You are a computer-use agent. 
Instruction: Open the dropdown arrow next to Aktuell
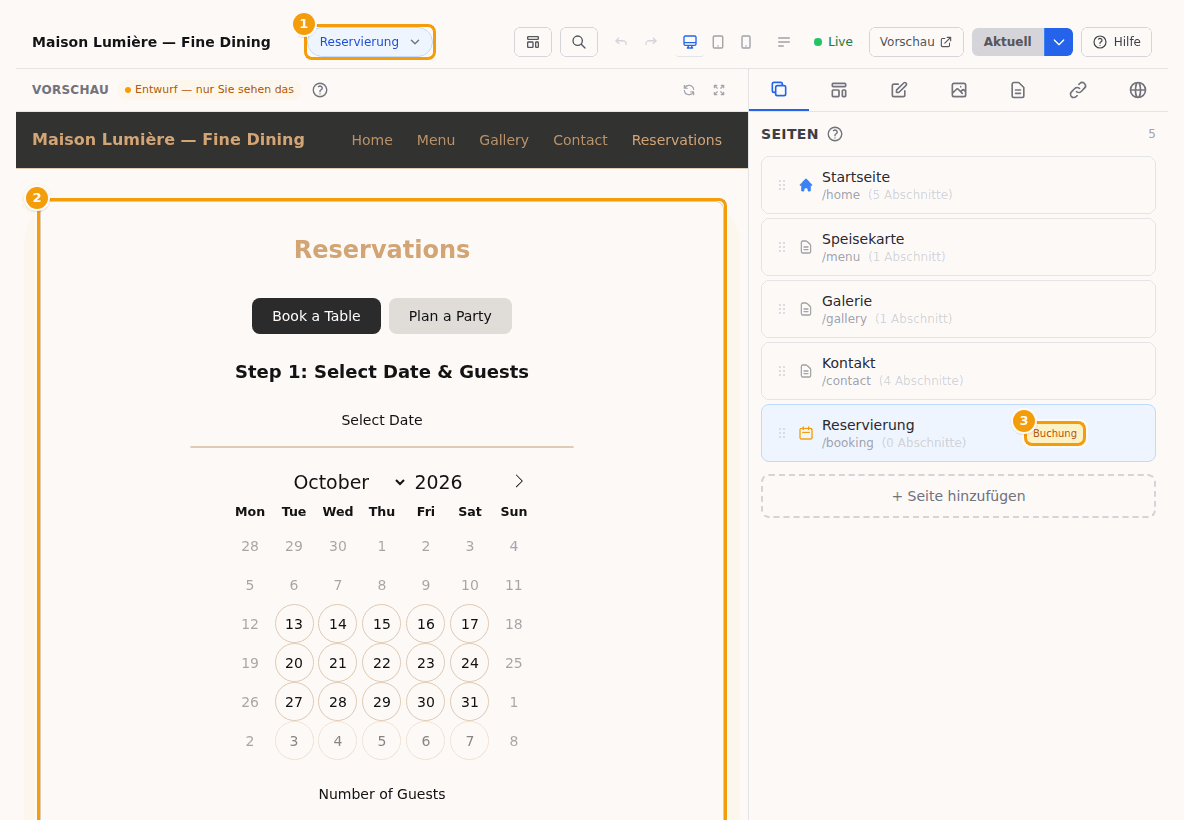(x=1059, y=42)
